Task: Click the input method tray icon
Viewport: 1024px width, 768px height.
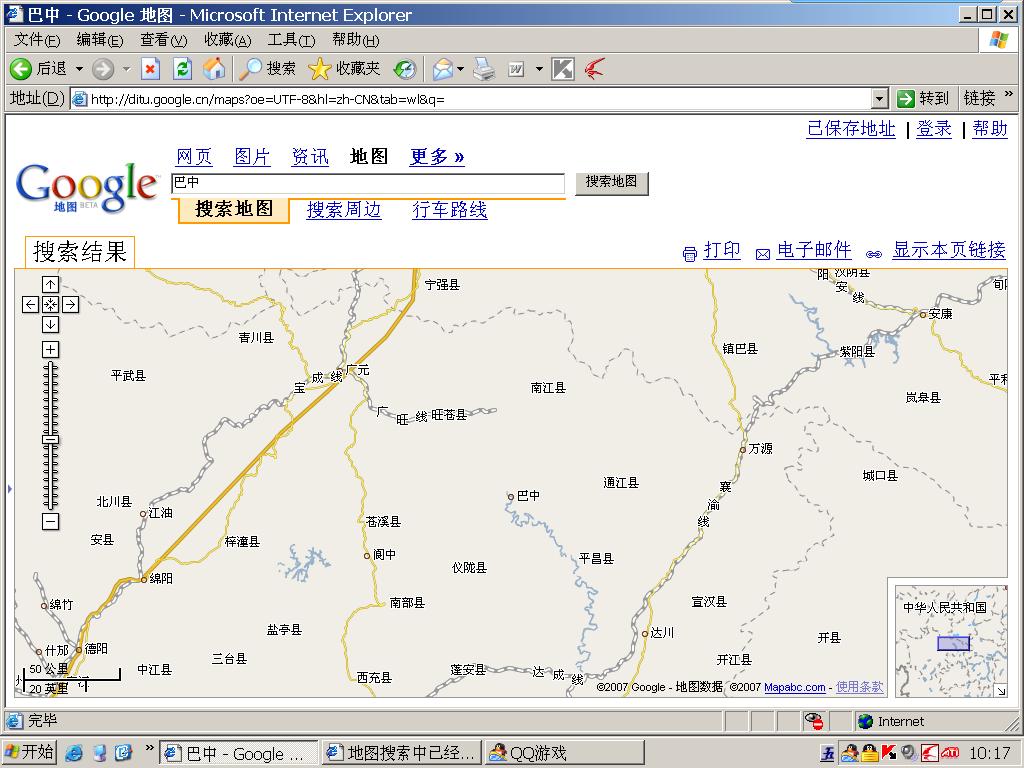Action: point(828,754)
